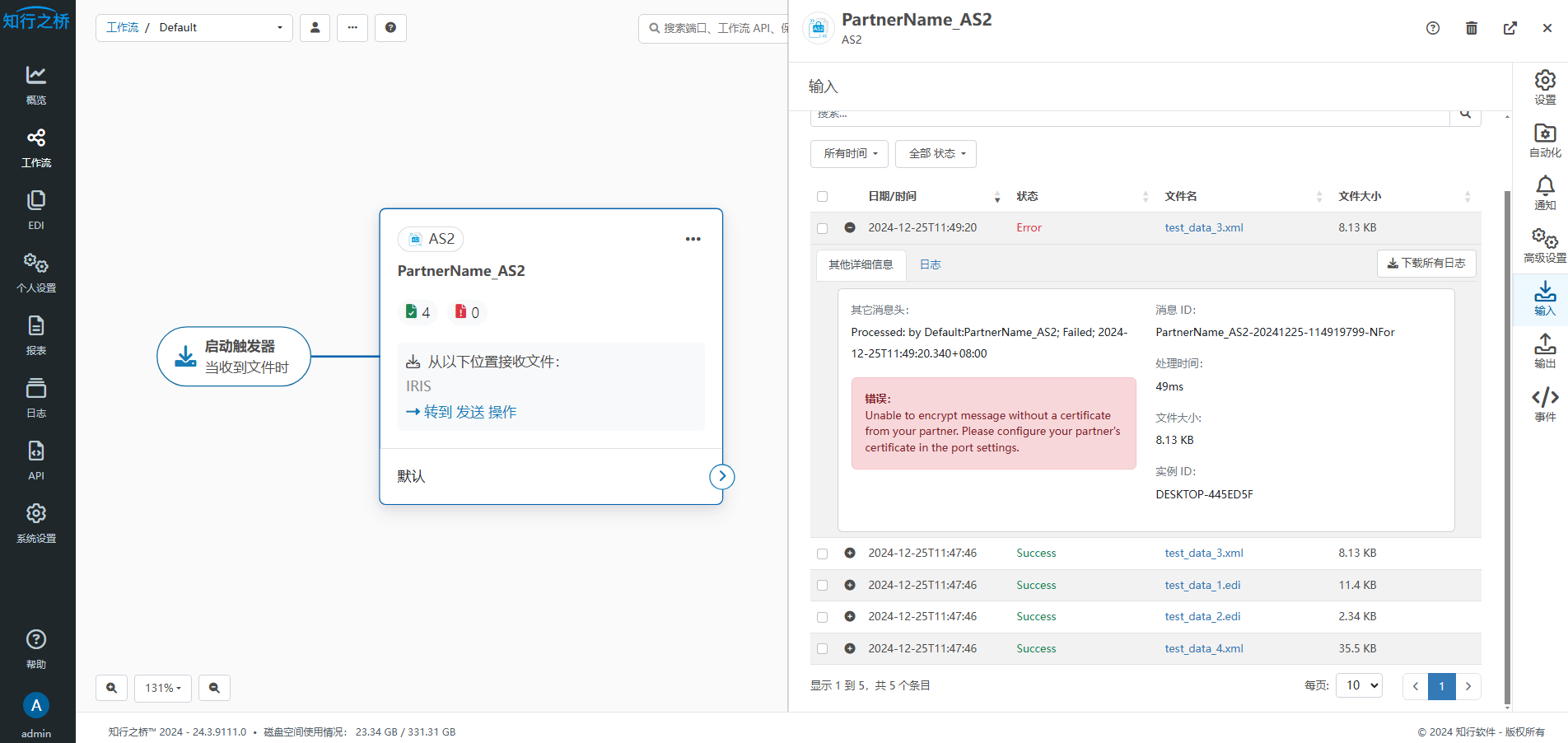Open the EDI section in sidebar
Image resolution: width=1568 pixels, height=743 pixels.
36,210
